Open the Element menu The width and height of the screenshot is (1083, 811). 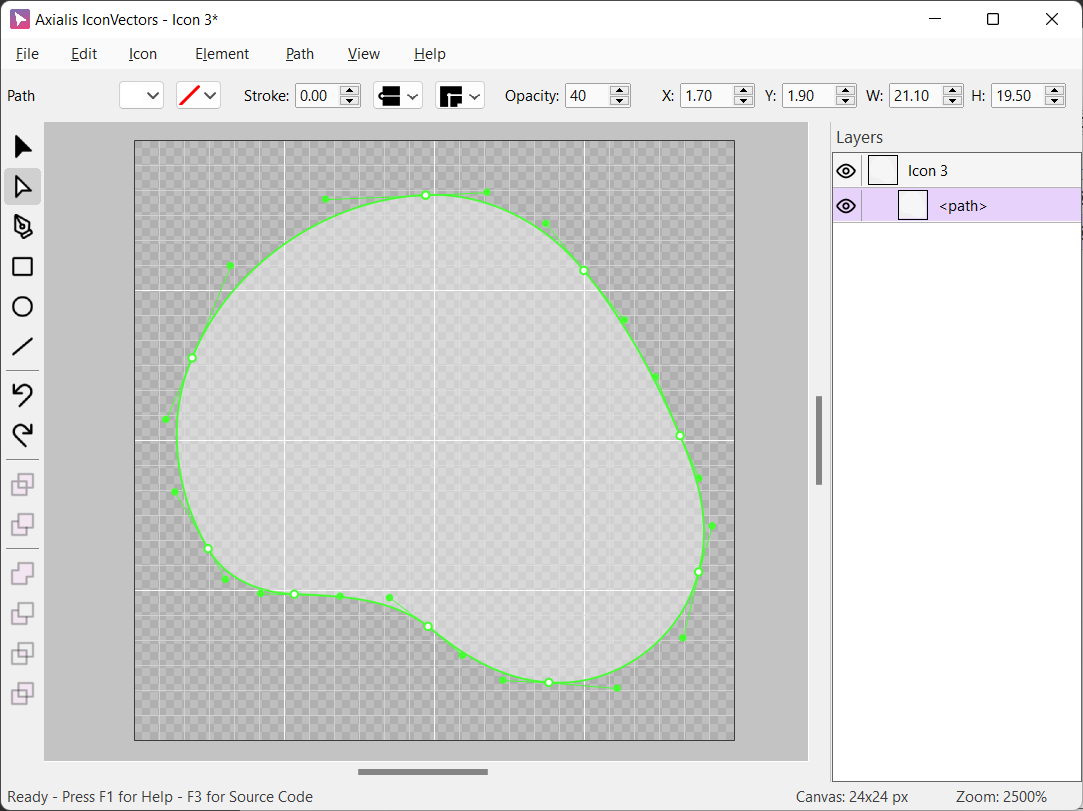[x=222, y=54]
